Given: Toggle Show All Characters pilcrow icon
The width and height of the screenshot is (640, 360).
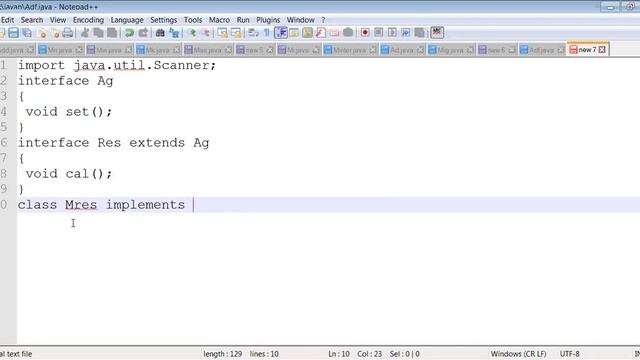Looking at the screenshot, I should (267, 33).
